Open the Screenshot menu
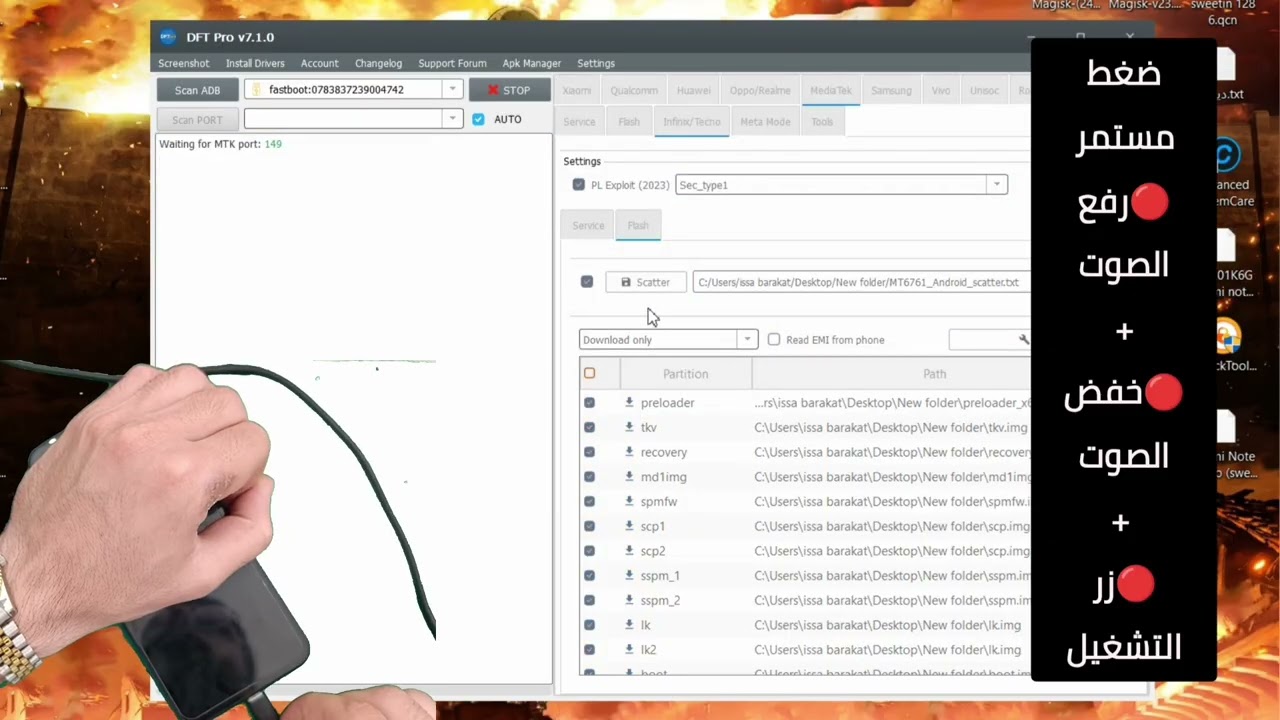 (184, 63)
